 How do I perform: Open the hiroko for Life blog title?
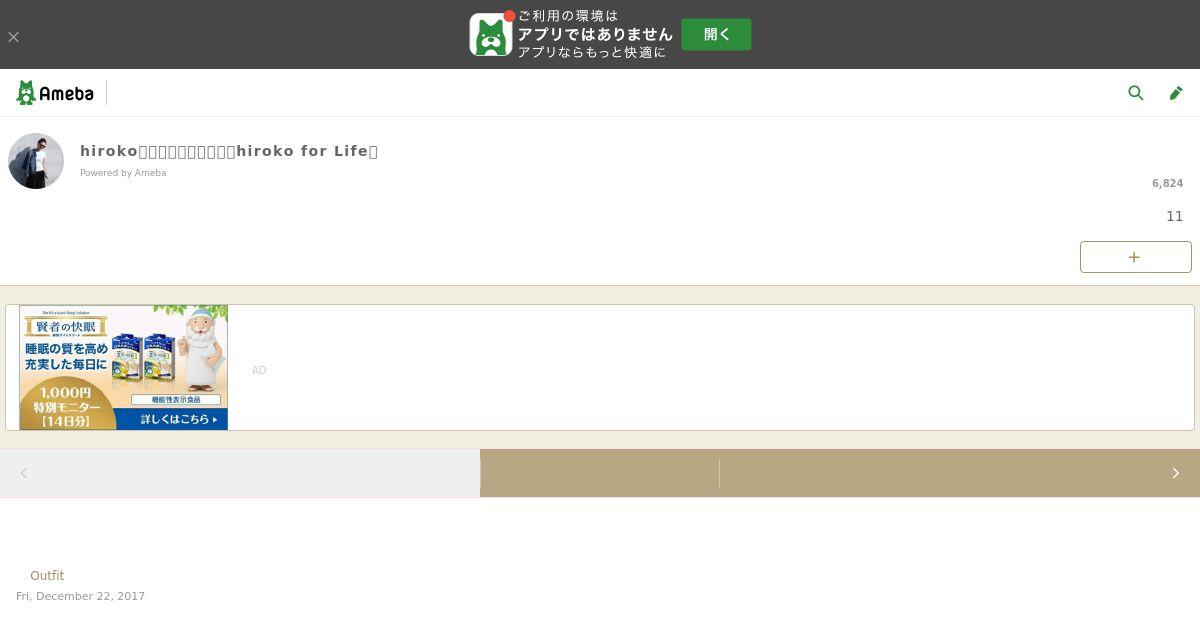[229, 151]
